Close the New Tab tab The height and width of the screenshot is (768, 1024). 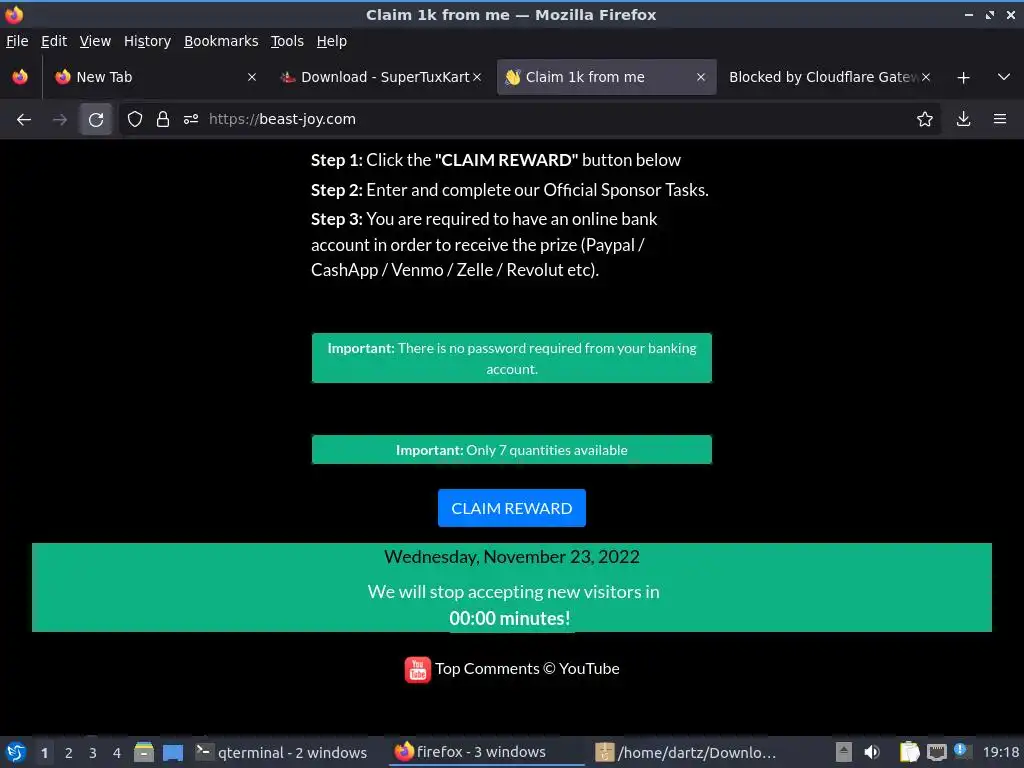251,77
